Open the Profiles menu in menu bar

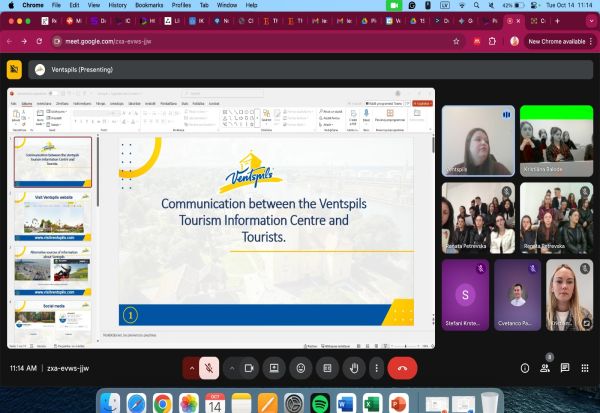point(181,5)
